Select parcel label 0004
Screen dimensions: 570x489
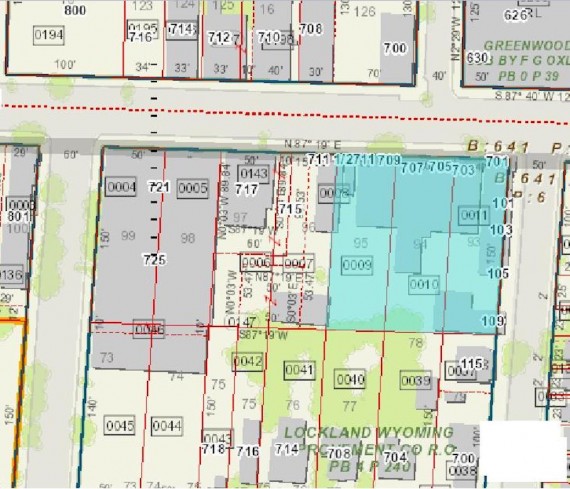[x=122, y=187]
